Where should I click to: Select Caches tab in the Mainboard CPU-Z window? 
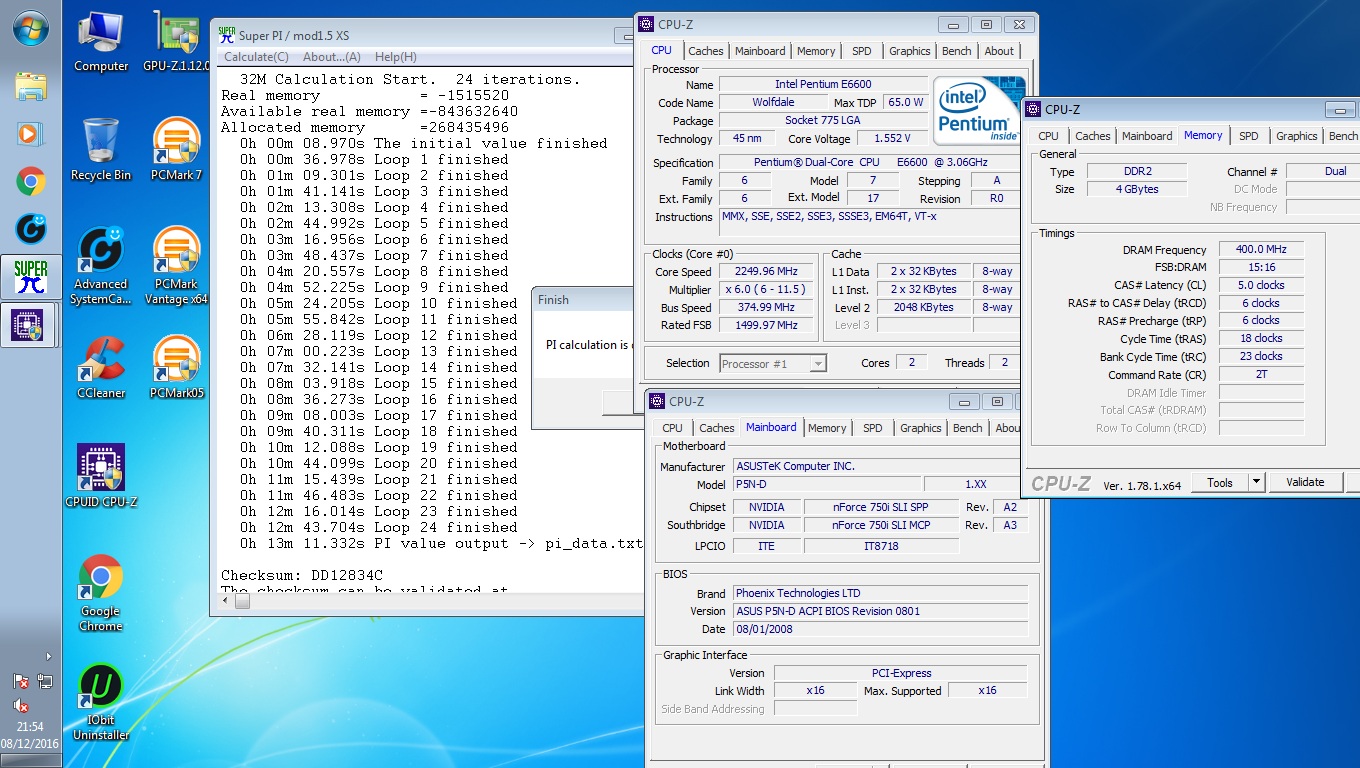[x=717, y=428]
